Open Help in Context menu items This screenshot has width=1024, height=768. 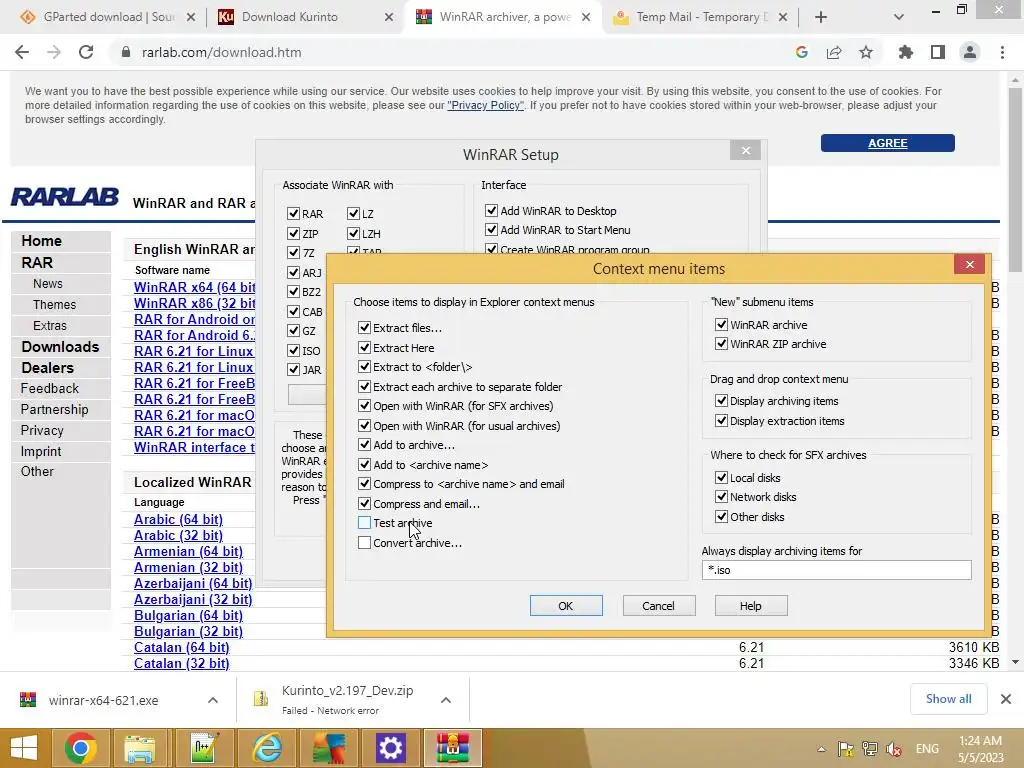pyautogui.click(x=750, y=605)
